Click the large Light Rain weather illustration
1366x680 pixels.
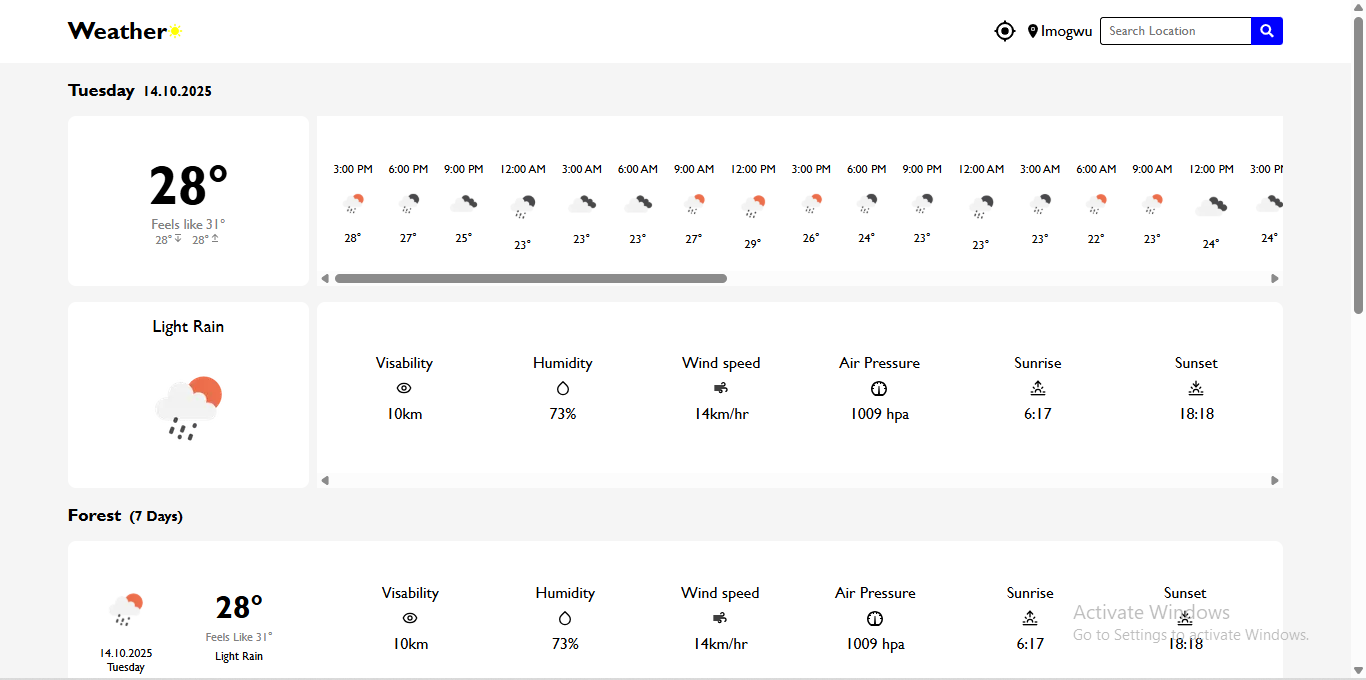pos(188,408)
